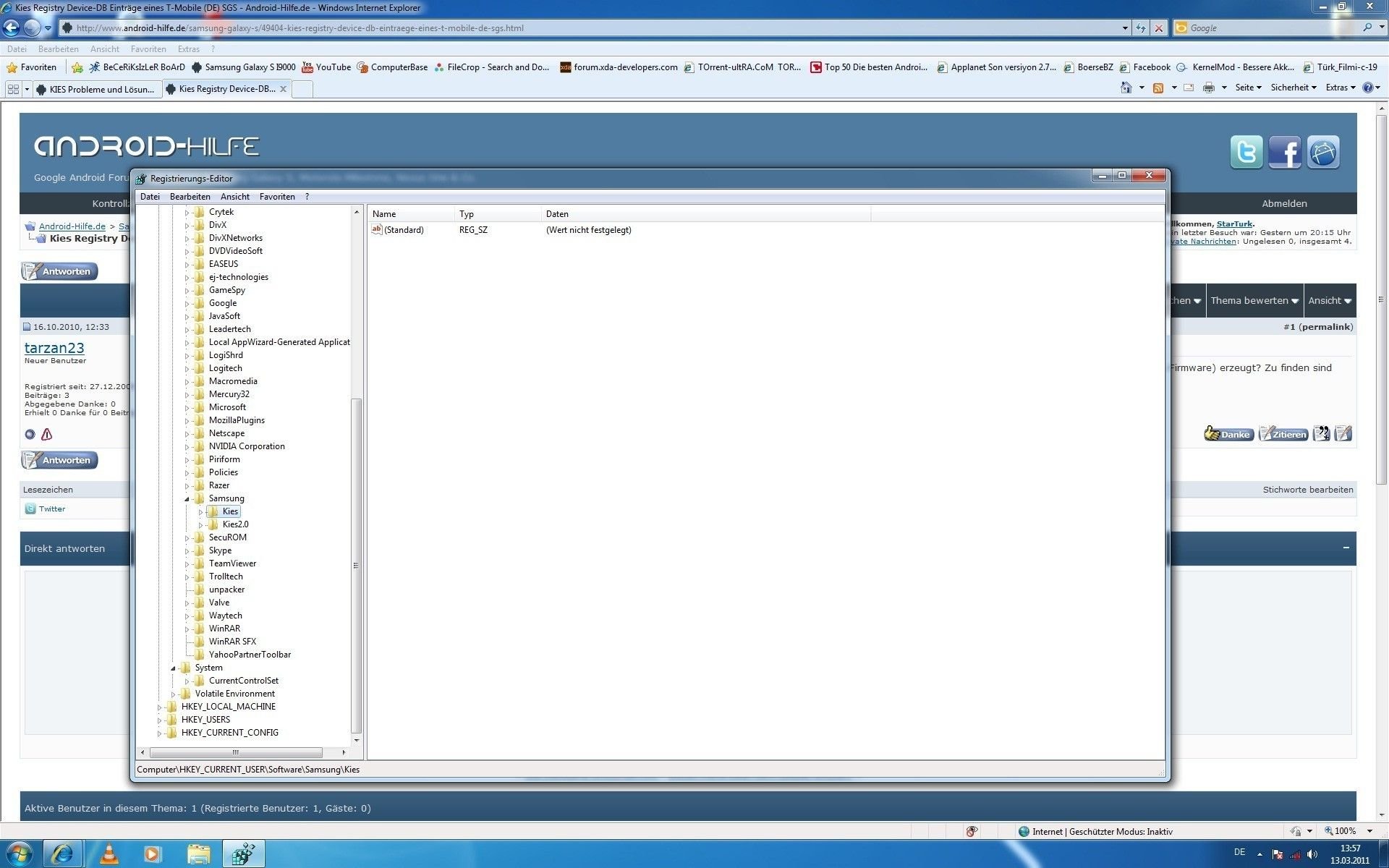Expand HKEY_LOCAL_MACHINE hive

tap(159, 707)
